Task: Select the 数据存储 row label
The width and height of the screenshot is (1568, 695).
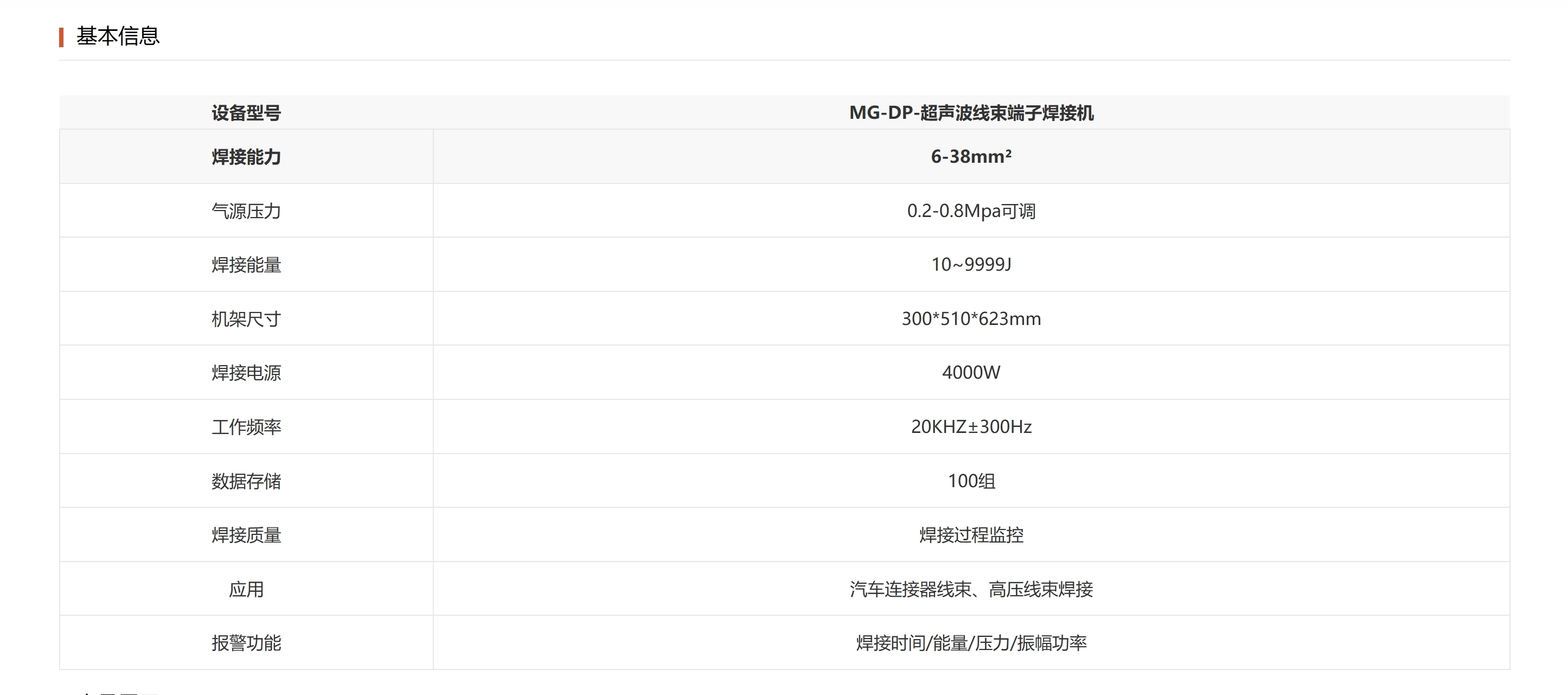Action: point(245,481)
